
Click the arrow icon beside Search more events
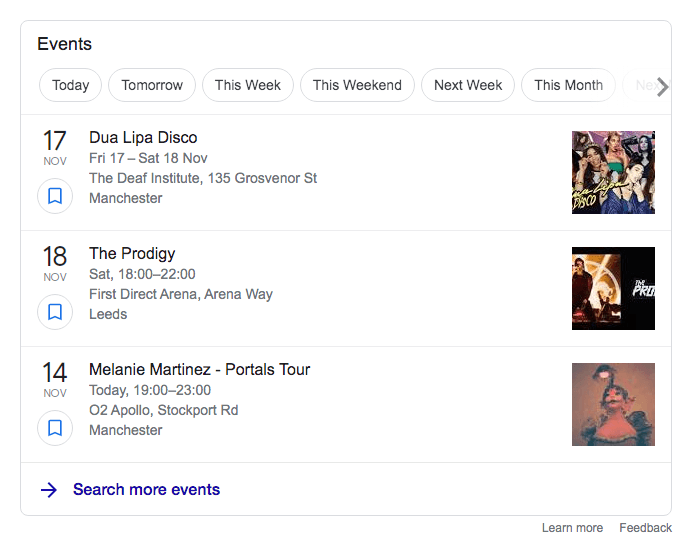[x=49, y=490]
